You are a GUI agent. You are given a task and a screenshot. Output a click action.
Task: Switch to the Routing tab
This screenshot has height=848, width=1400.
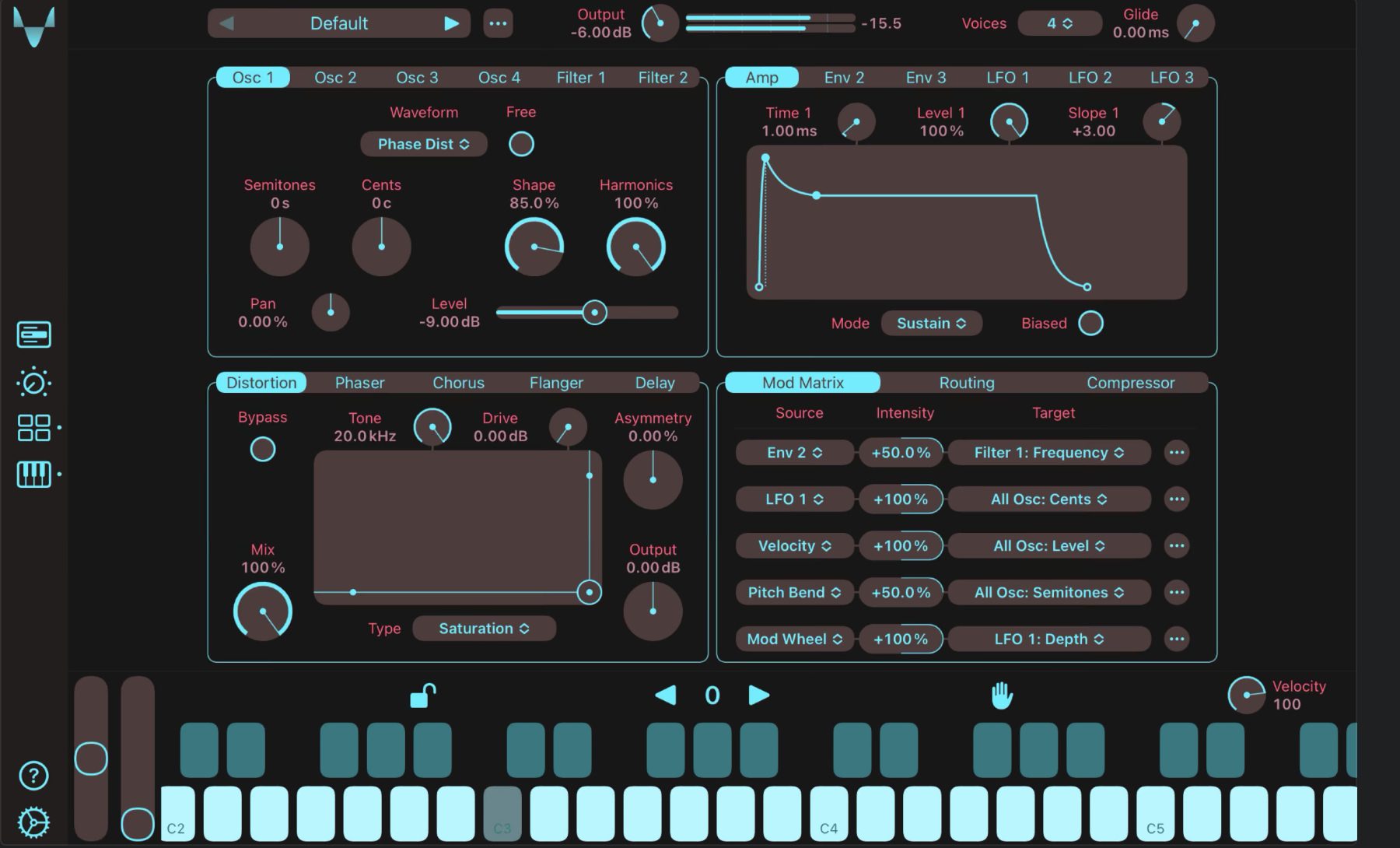click(967, 382)
